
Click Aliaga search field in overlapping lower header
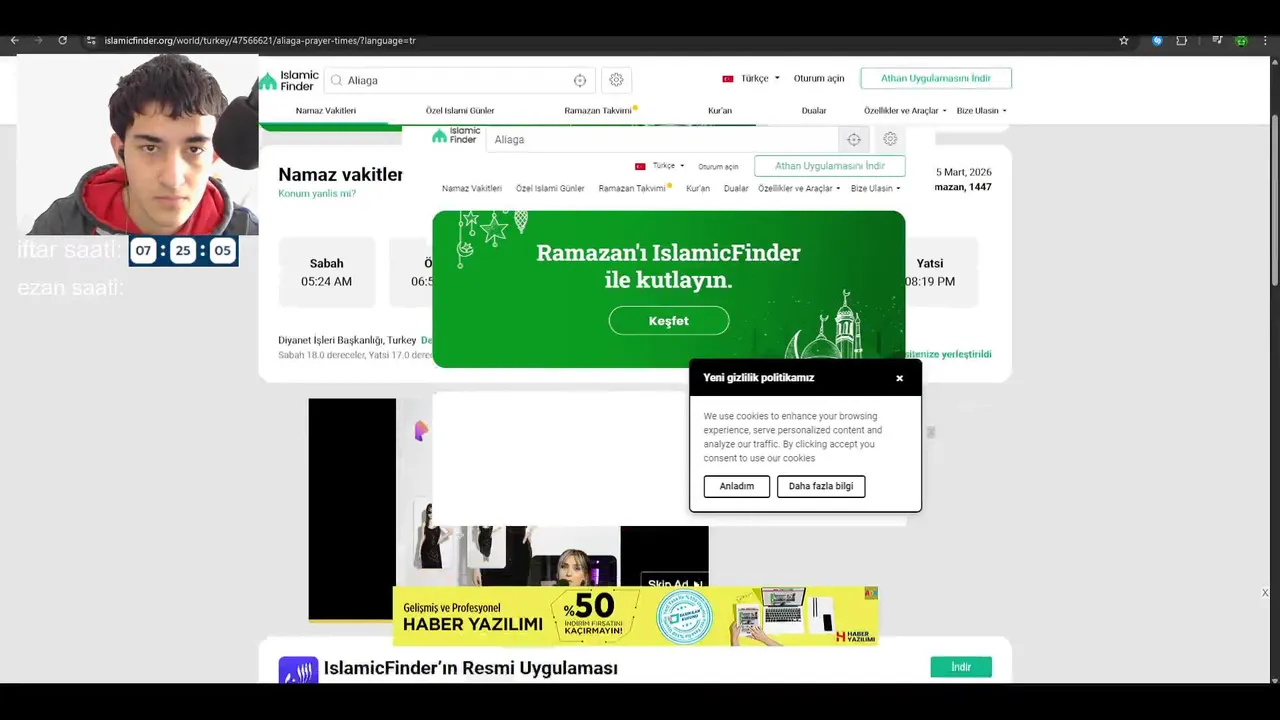pos(662,140)
